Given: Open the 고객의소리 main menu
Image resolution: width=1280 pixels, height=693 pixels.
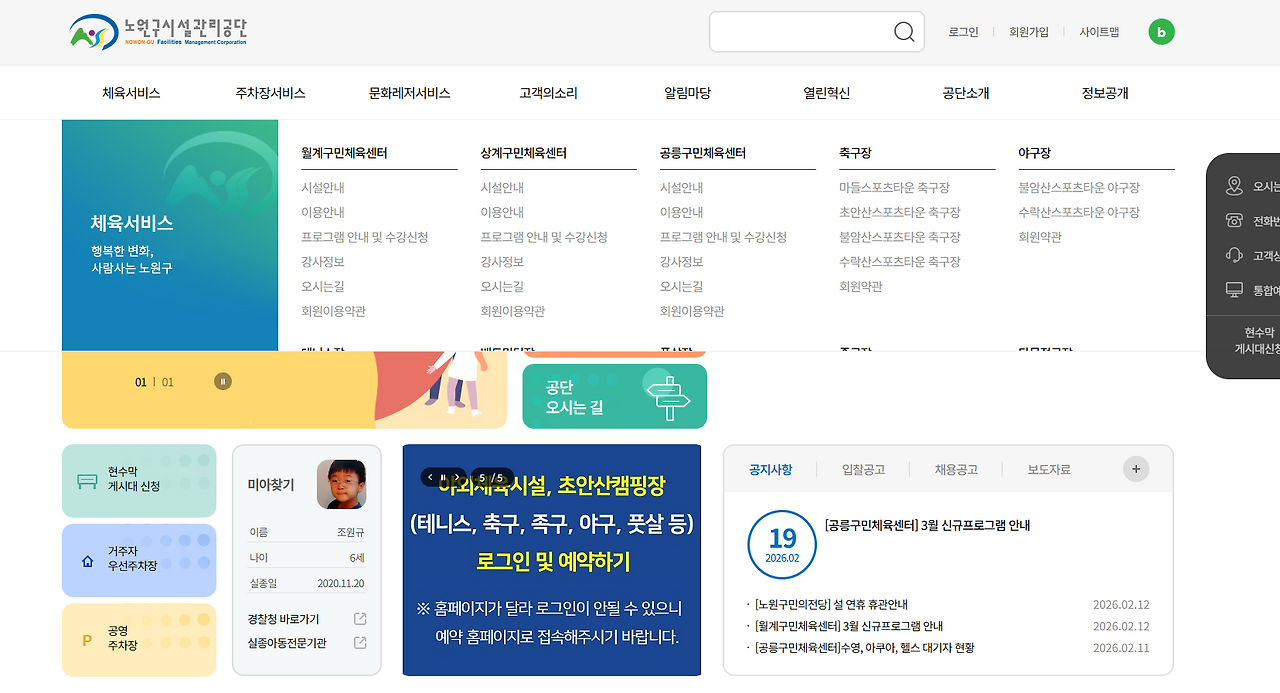Looking at the screenshot, I should point(548,93).
